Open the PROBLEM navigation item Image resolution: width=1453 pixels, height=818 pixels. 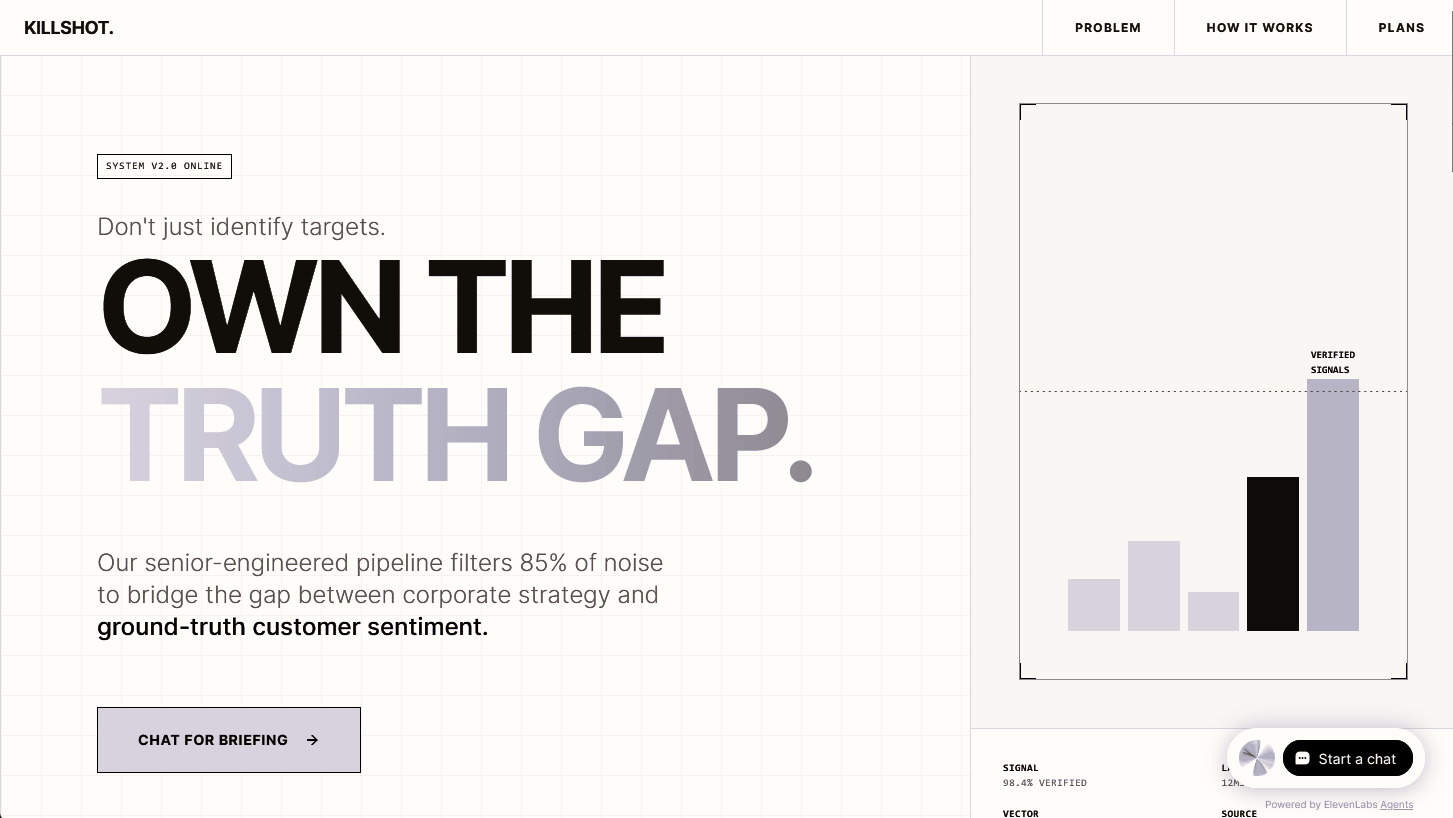1108,27
